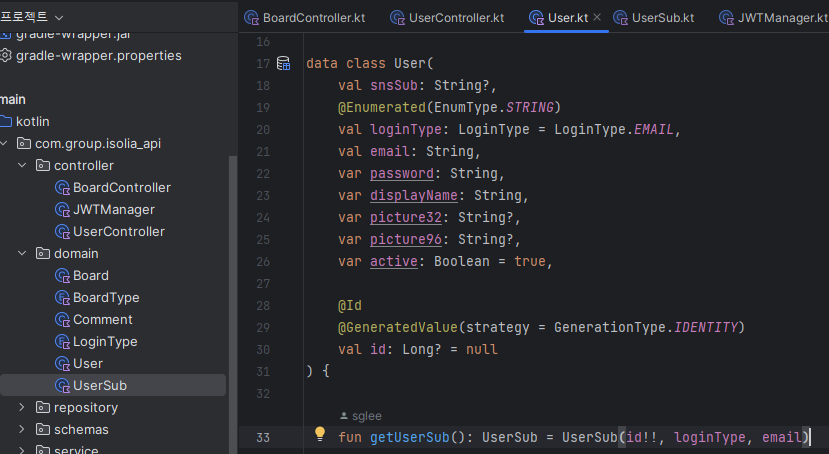Click the Board Kotlin class icon
829x454 pixels.
[62, 276]
